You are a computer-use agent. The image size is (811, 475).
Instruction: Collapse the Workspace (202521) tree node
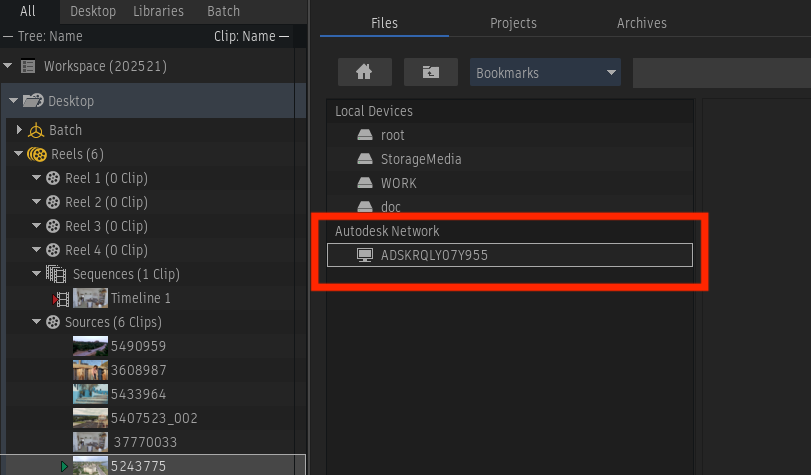coord(8,66)
